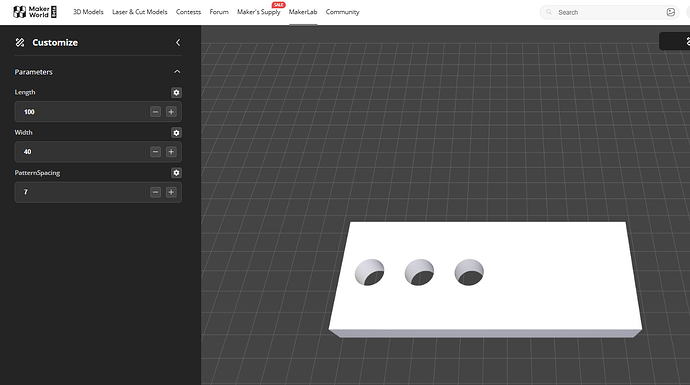Screen dimensions: 690x385
Task: Click the Customize pencil-ruler icon
Action: tap(20, 43)
